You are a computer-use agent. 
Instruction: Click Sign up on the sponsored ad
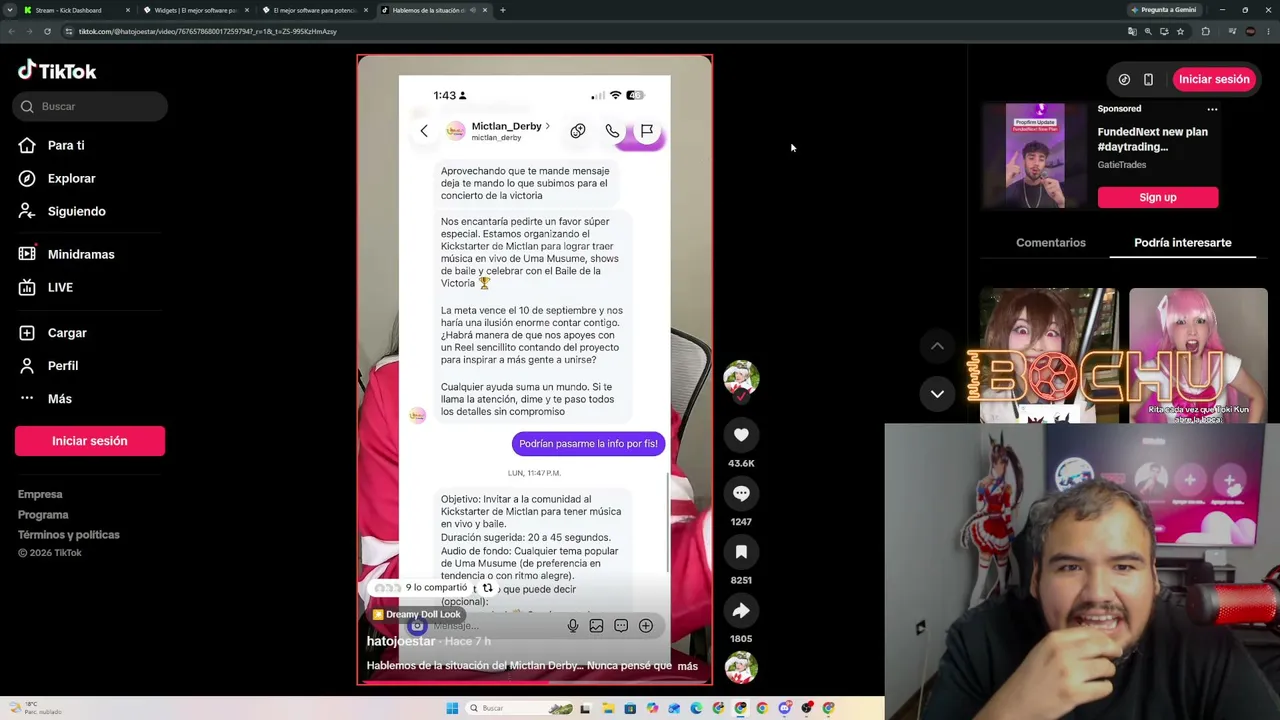[x=1158, y=197]
